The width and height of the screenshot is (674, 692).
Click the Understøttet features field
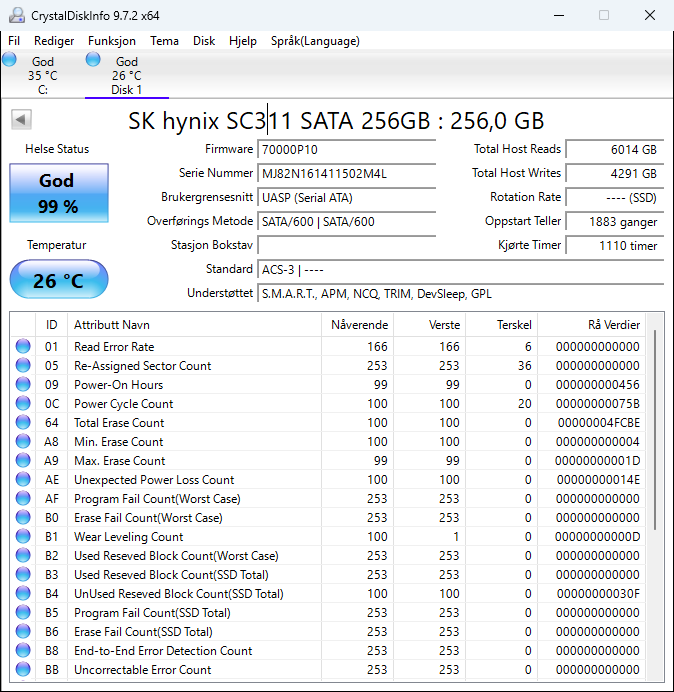click(x=460, y=293)
